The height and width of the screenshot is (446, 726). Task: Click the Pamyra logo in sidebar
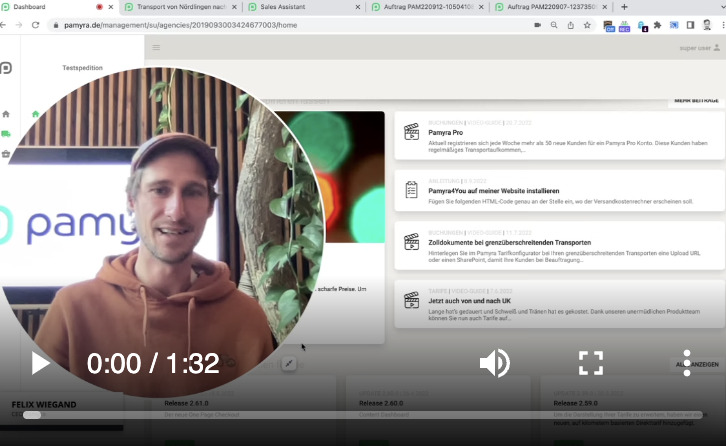coord(6,68)
